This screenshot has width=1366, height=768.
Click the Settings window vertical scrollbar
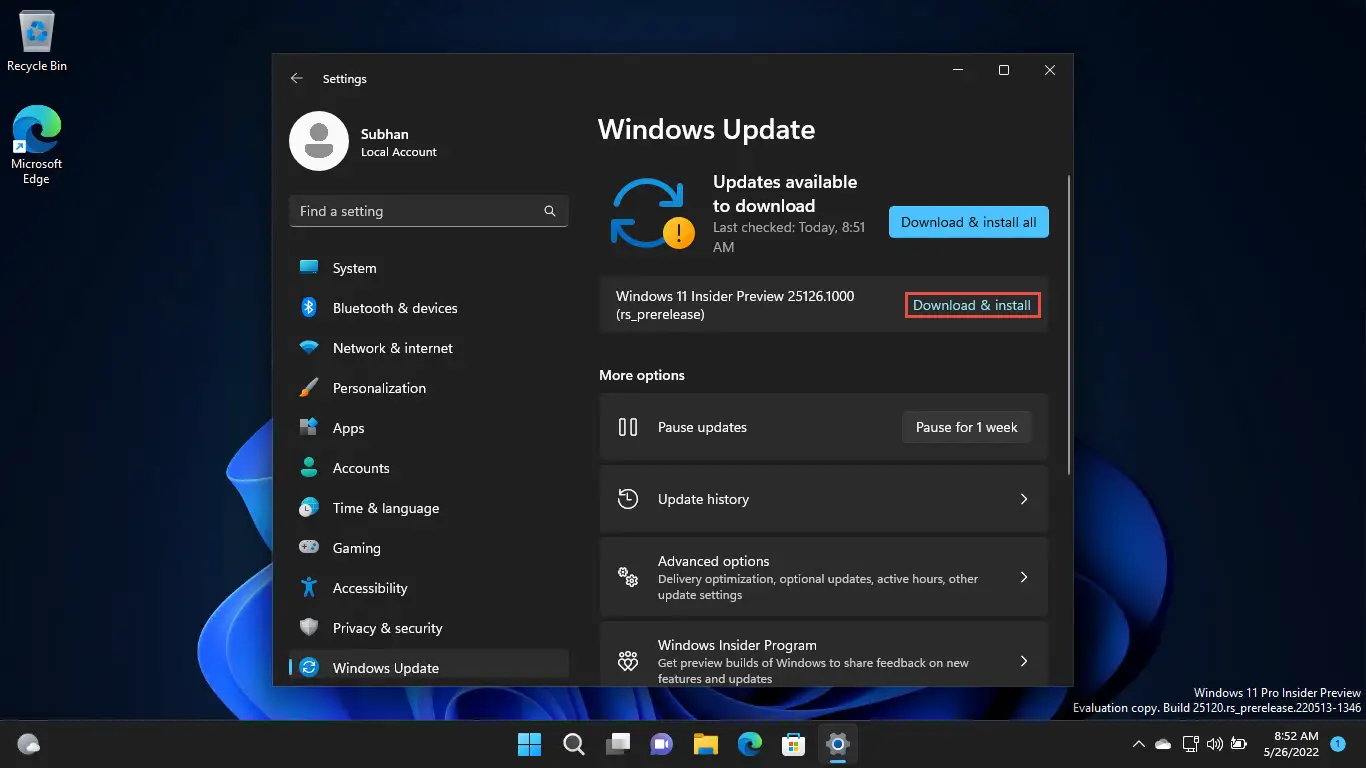[x=1070, y=325]
